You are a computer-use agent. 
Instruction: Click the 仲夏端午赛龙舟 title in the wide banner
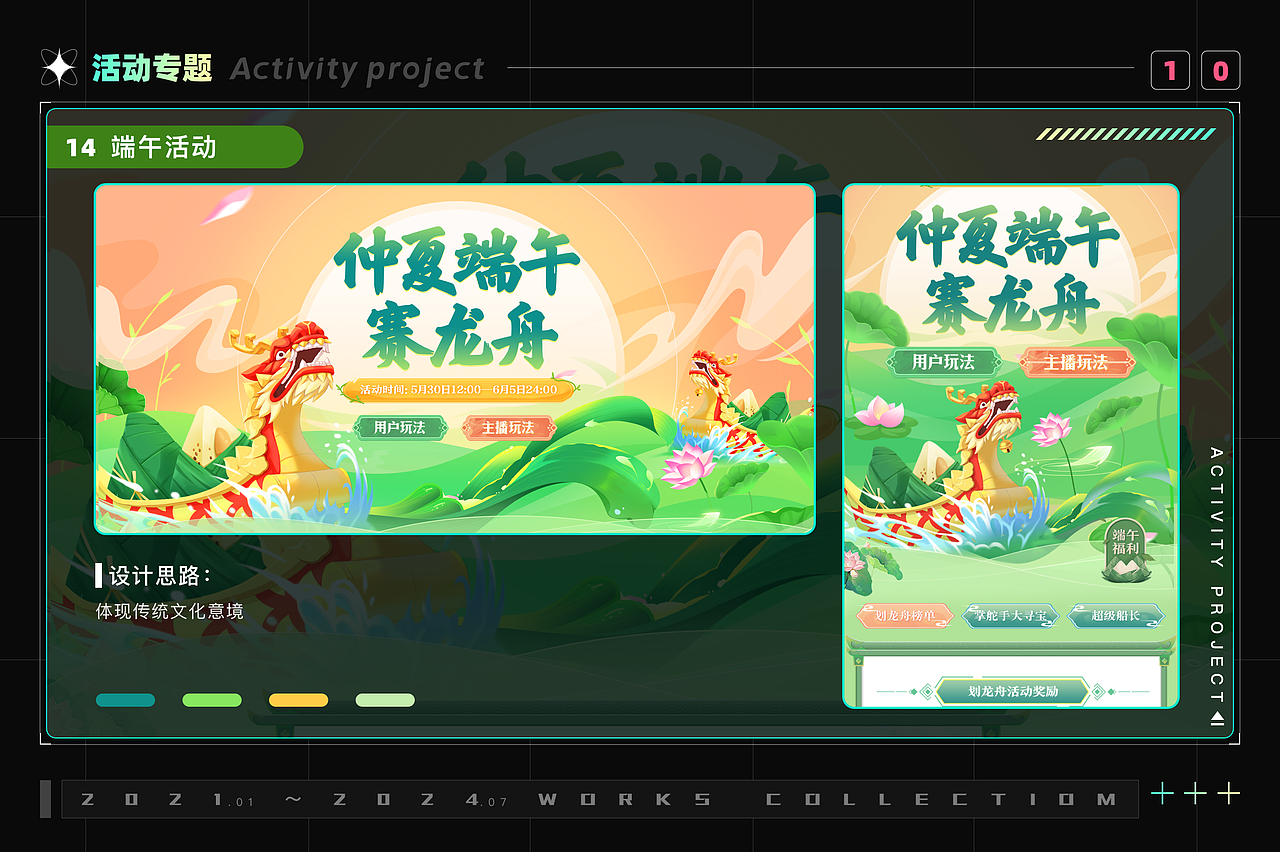point(457,299)
